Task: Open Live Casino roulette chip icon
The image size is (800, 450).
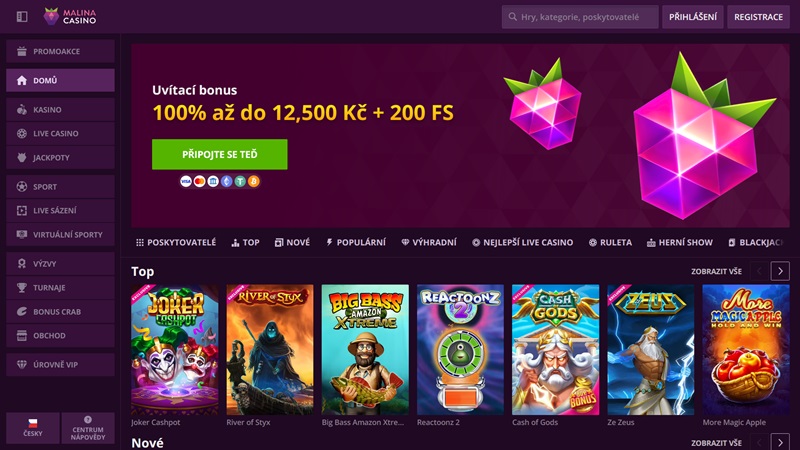Action: [60, 134]
